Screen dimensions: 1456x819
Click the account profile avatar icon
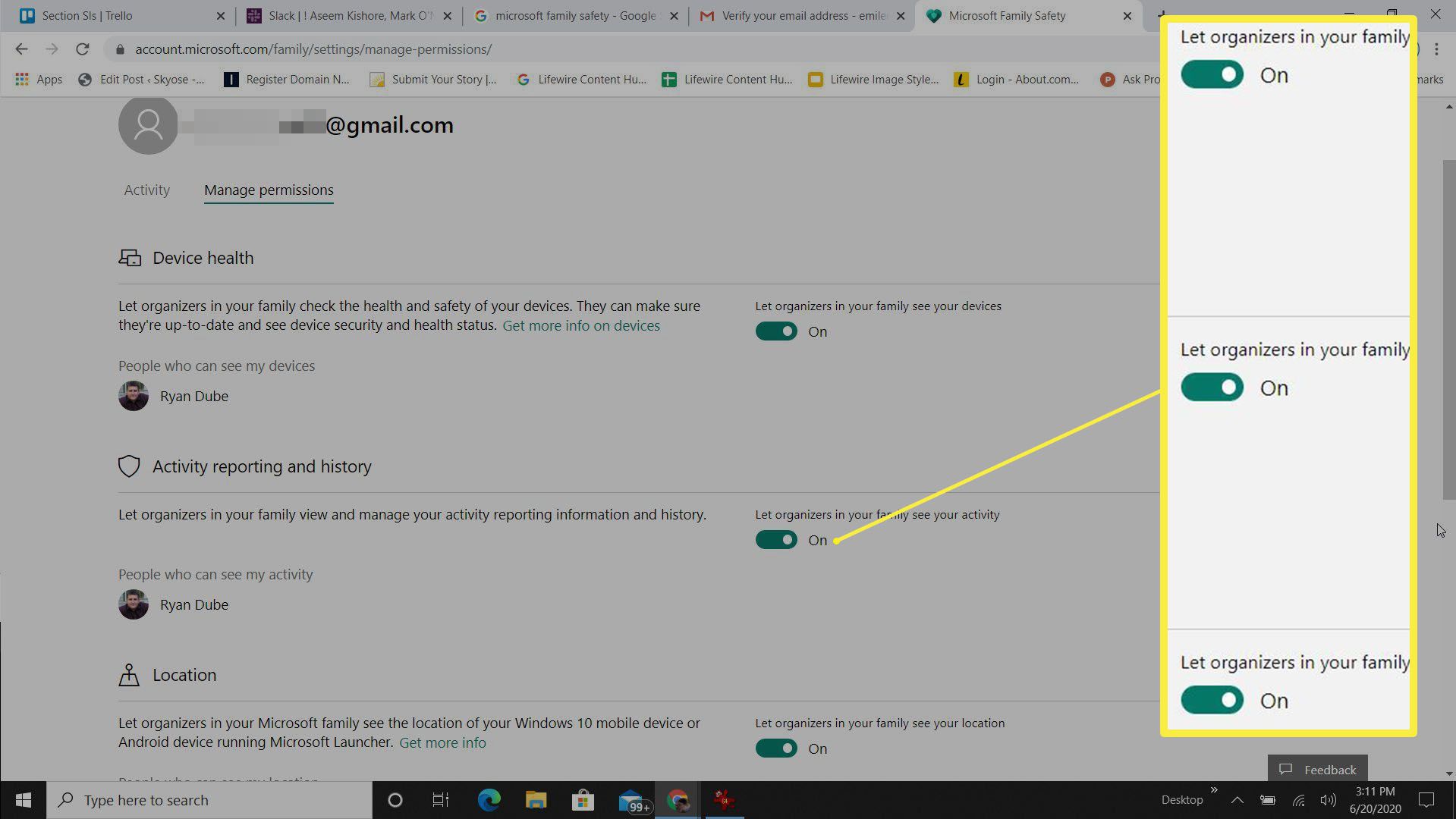tap(148, 124)
